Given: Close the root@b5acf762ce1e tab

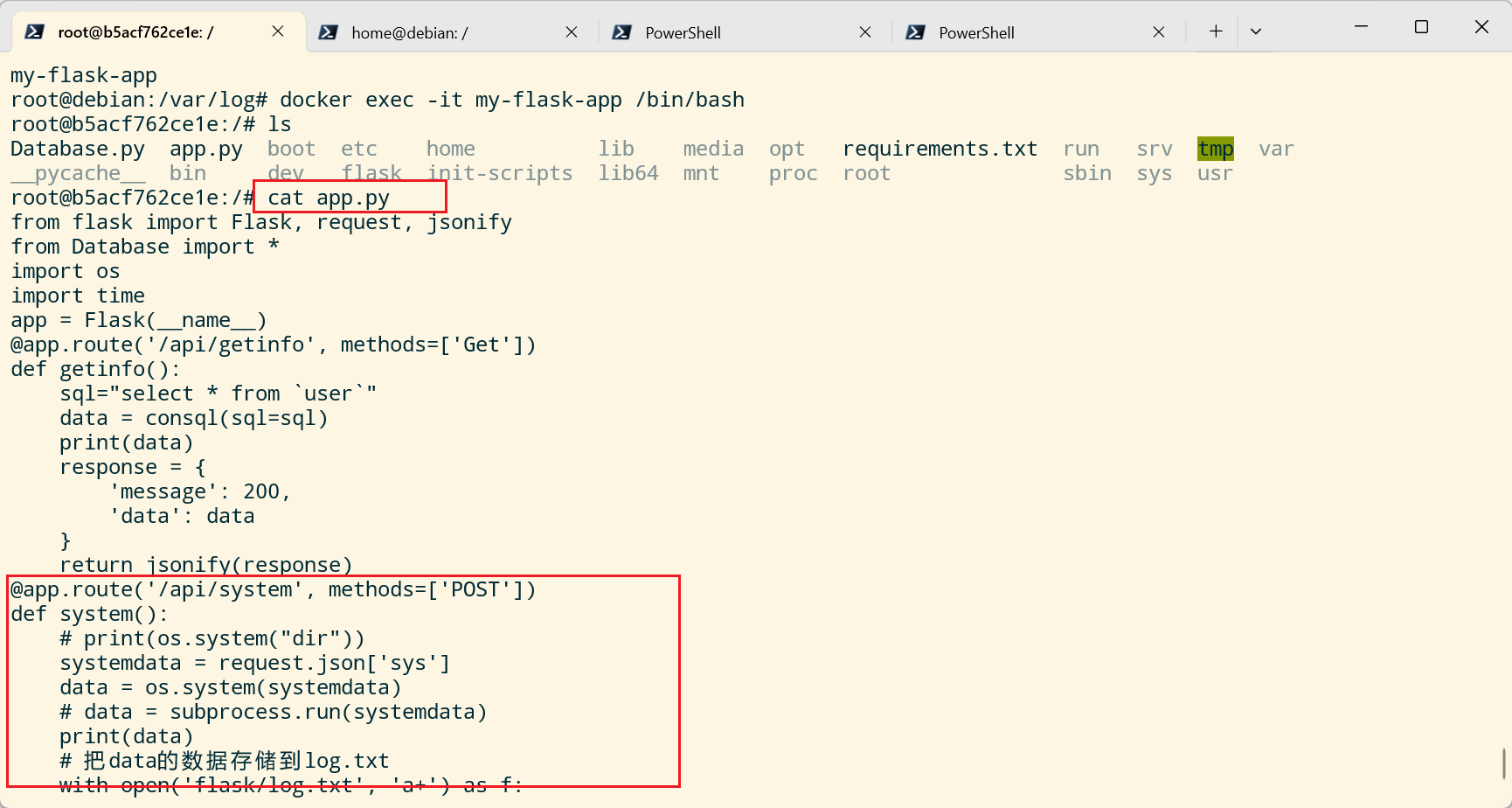Looking at the screenshot, I should coord(278,31).
